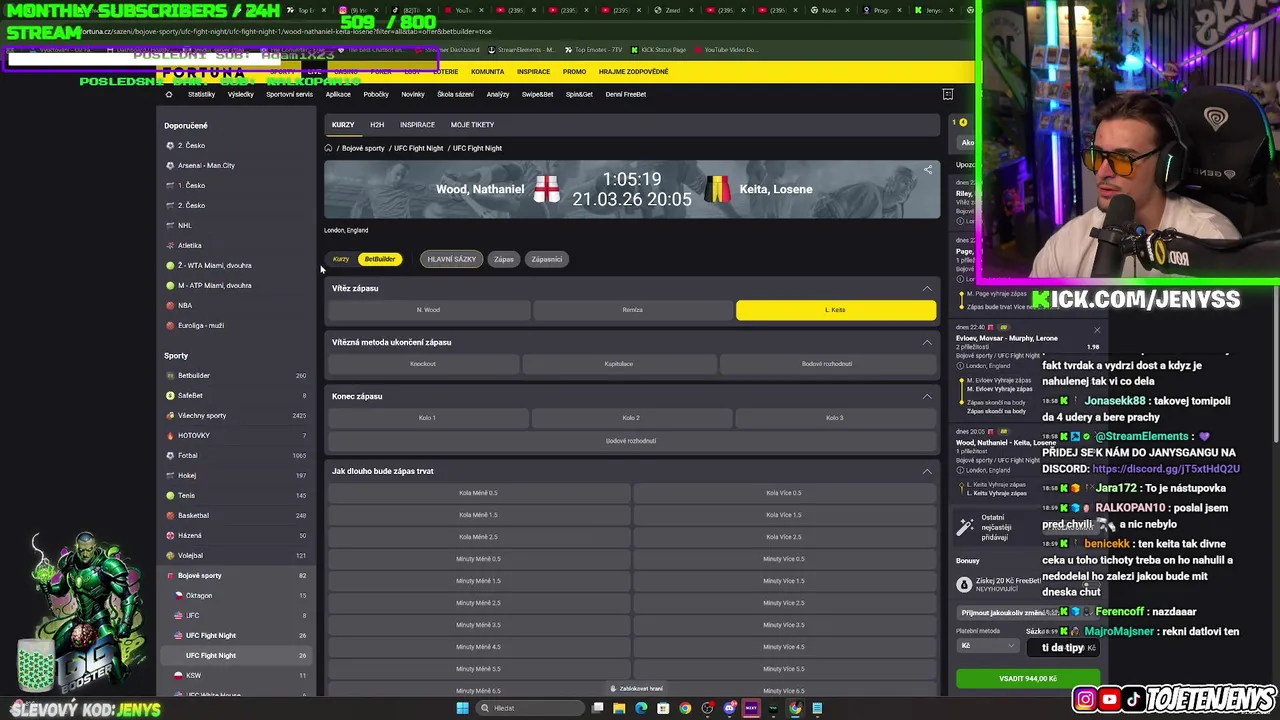Select the Zápas filter chip
Image resolution: width=1280 pixels, height=720 pixels.
[x=504, y=259]
